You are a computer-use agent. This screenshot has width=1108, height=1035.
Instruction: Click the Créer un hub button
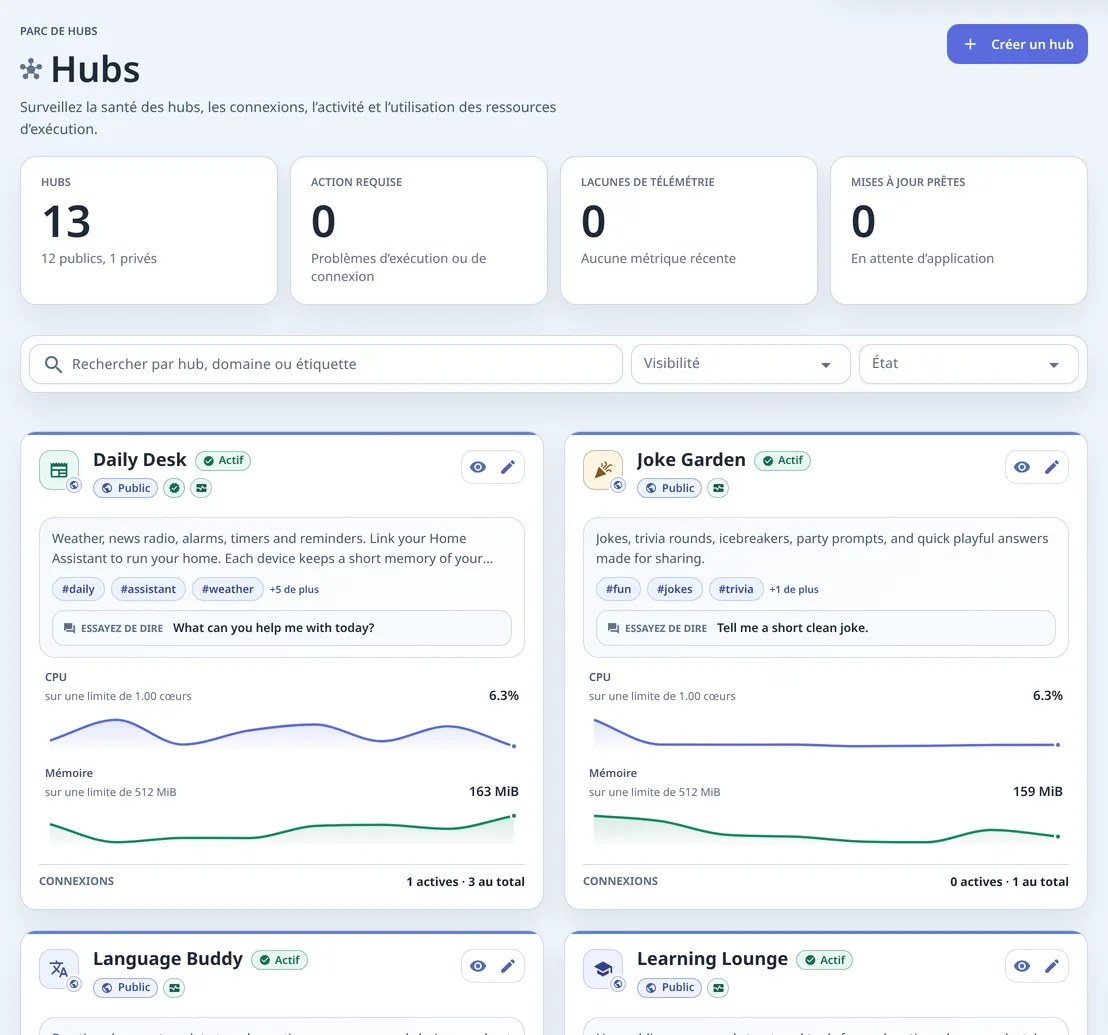[1017, 44]
